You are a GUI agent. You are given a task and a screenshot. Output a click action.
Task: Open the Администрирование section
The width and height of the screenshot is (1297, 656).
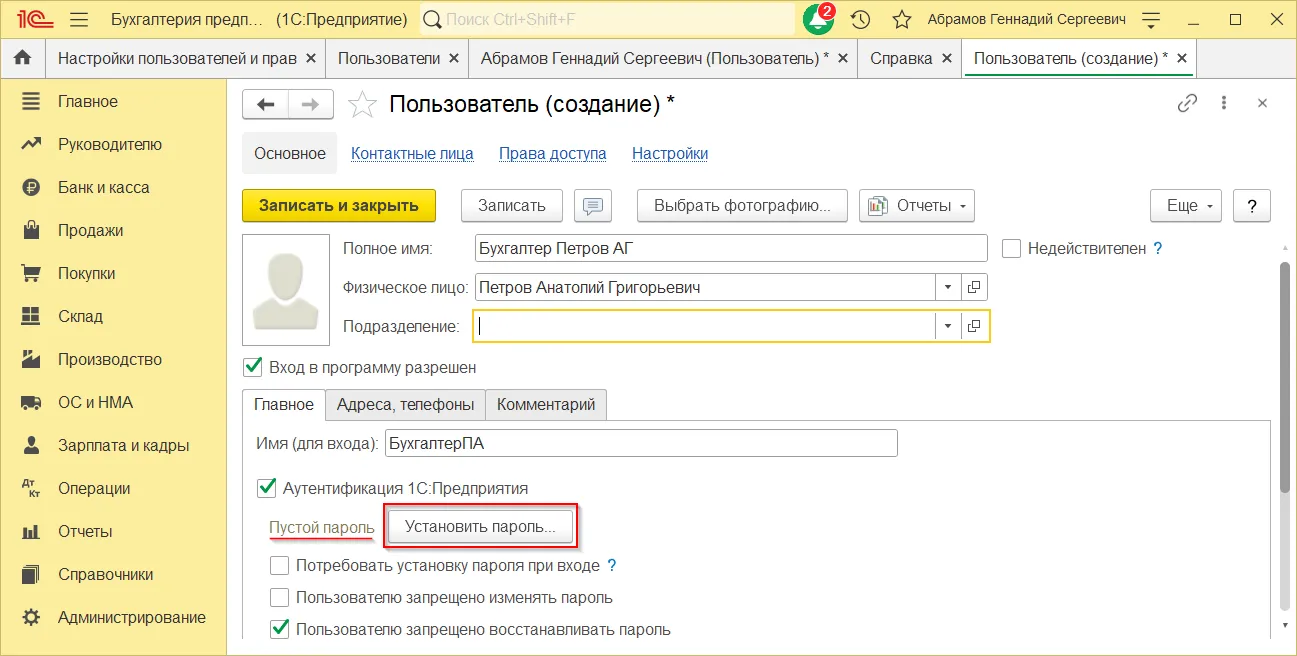click(x=131, y=617)
